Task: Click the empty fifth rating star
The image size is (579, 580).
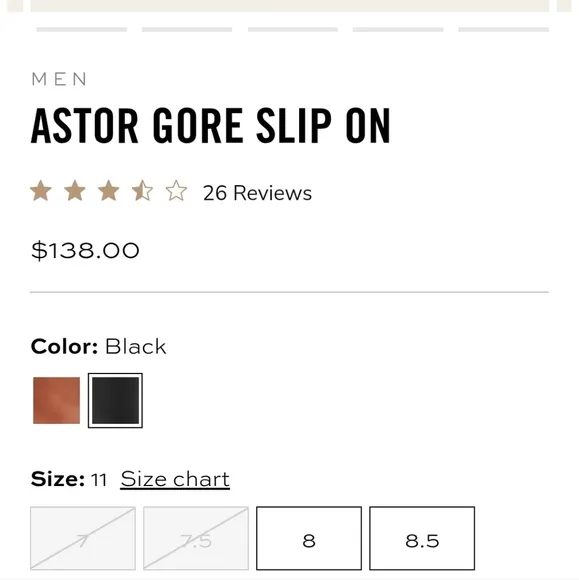Action: (x=176, y=191)
